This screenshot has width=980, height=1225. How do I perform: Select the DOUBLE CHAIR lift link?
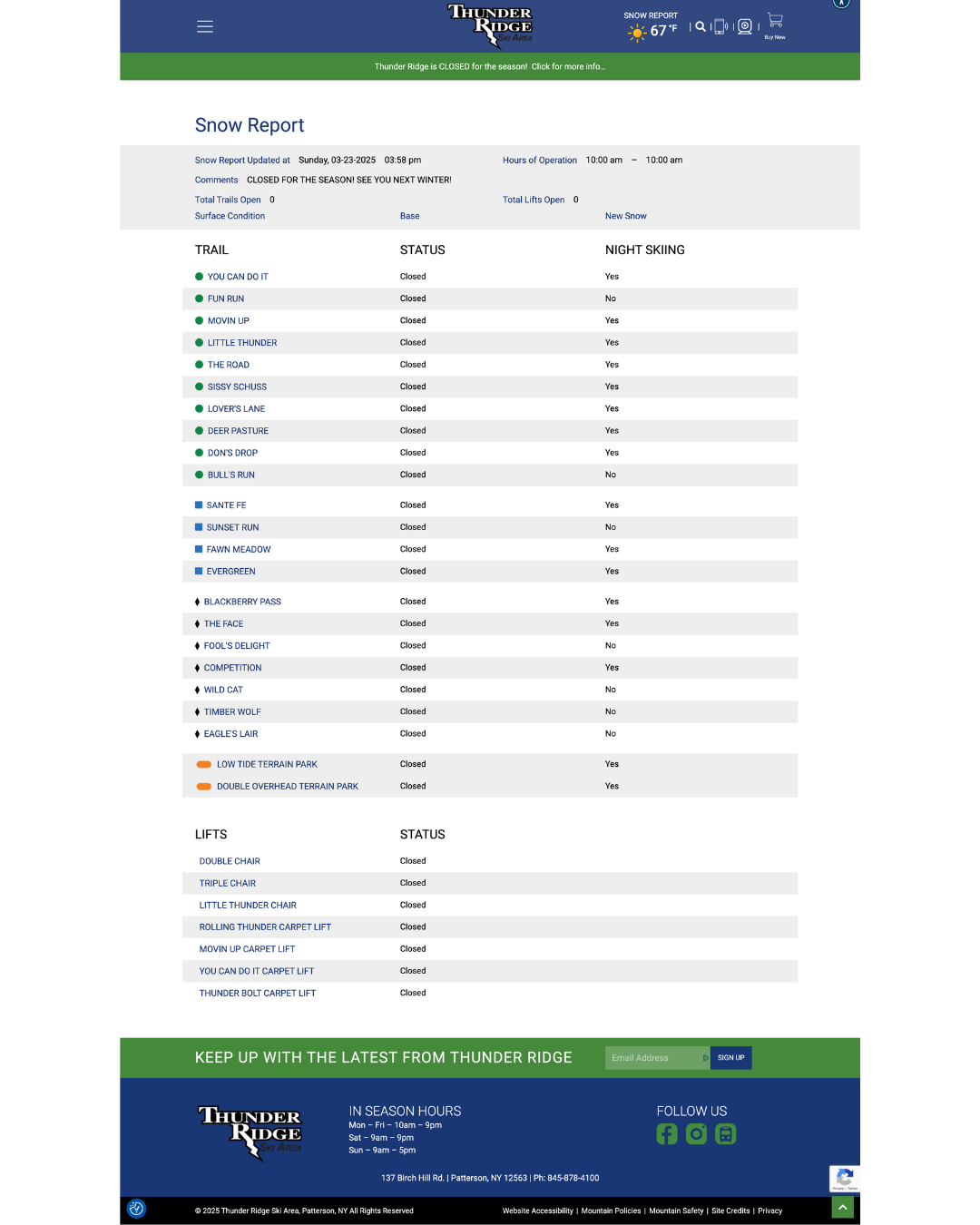click(x=230, y=860)
